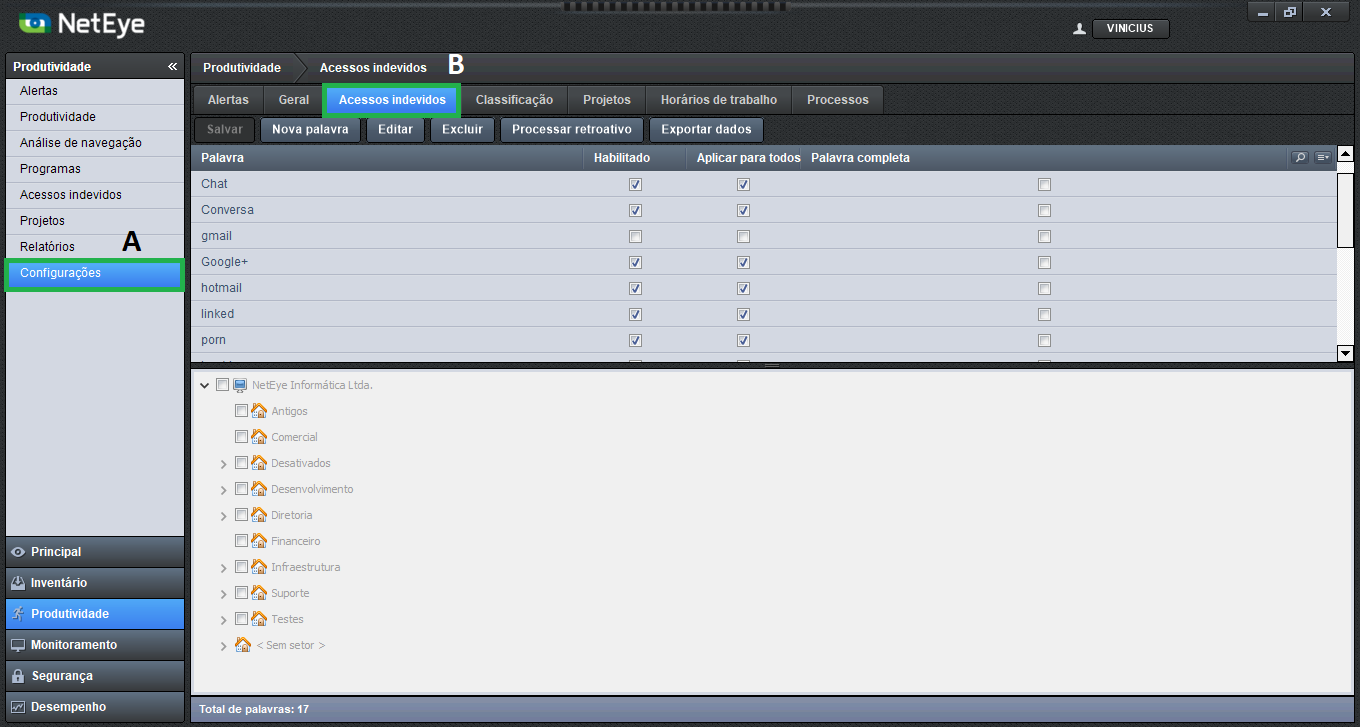1360x727 pixels.
Task: Enable the Habilitado checkbox for gmail
Action: point(635,237)
